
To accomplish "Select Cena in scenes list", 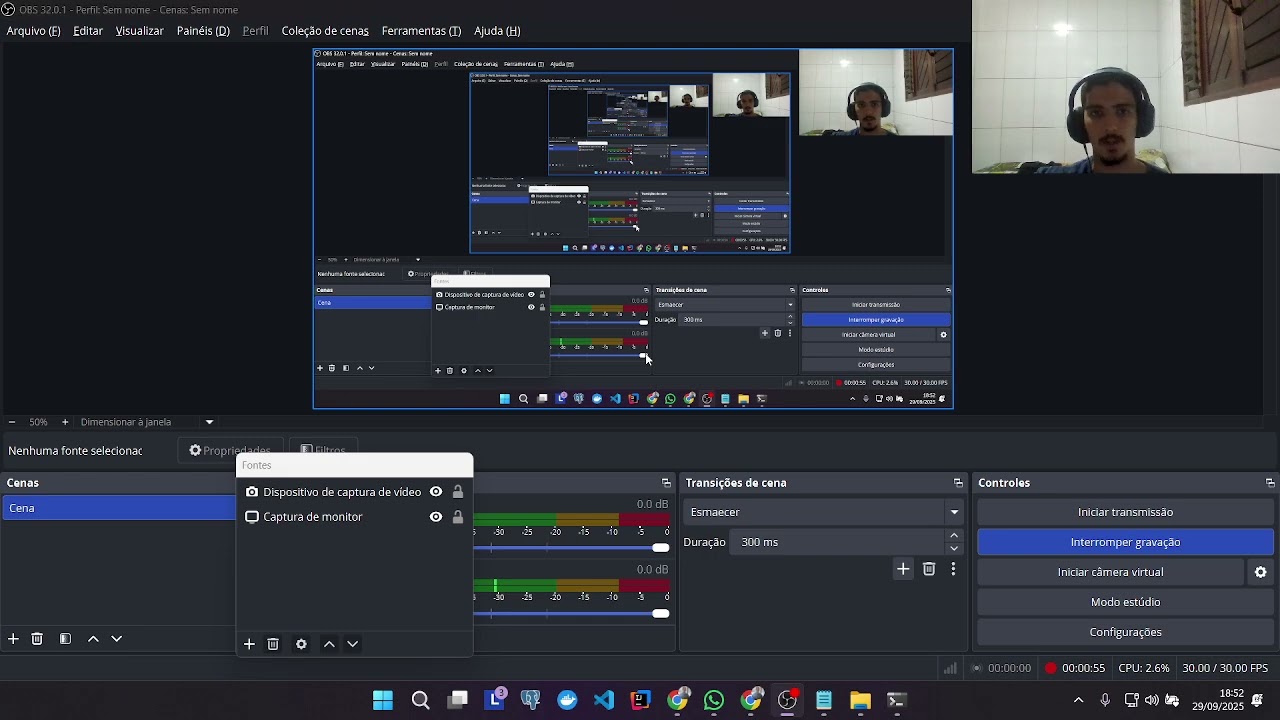I will coord(118,508).
